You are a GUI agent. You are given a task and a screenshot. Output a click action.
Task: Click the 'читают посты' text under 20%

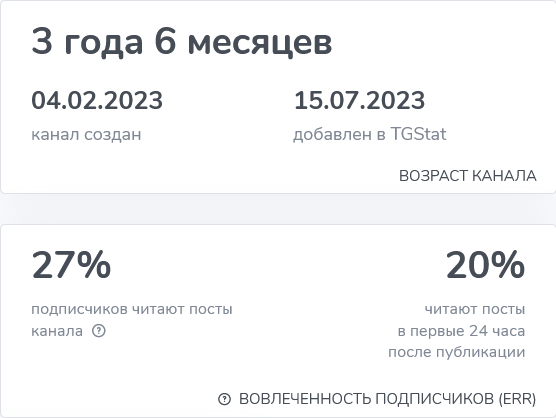pyautogui.click(x=475, y=310)
